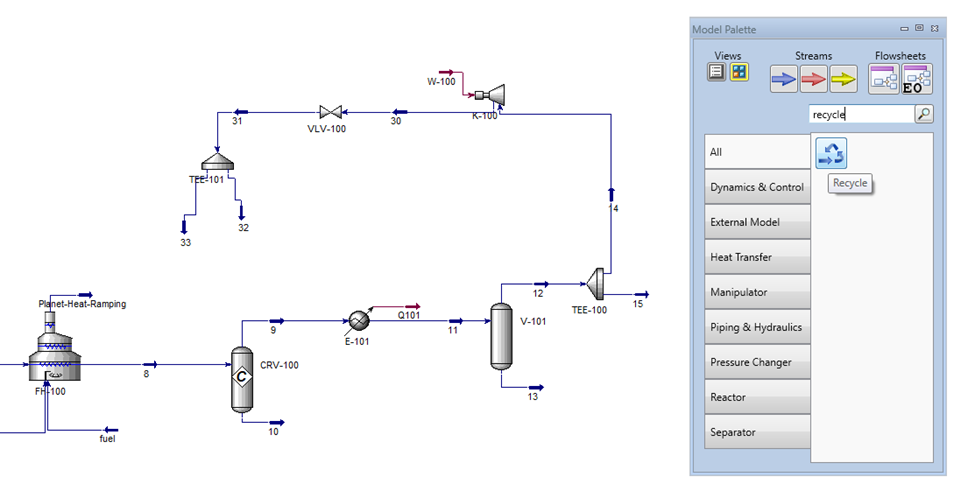Screen dimensions: 975x484
Task: Select stream 11 arrow
Action: tap(456, 321)
